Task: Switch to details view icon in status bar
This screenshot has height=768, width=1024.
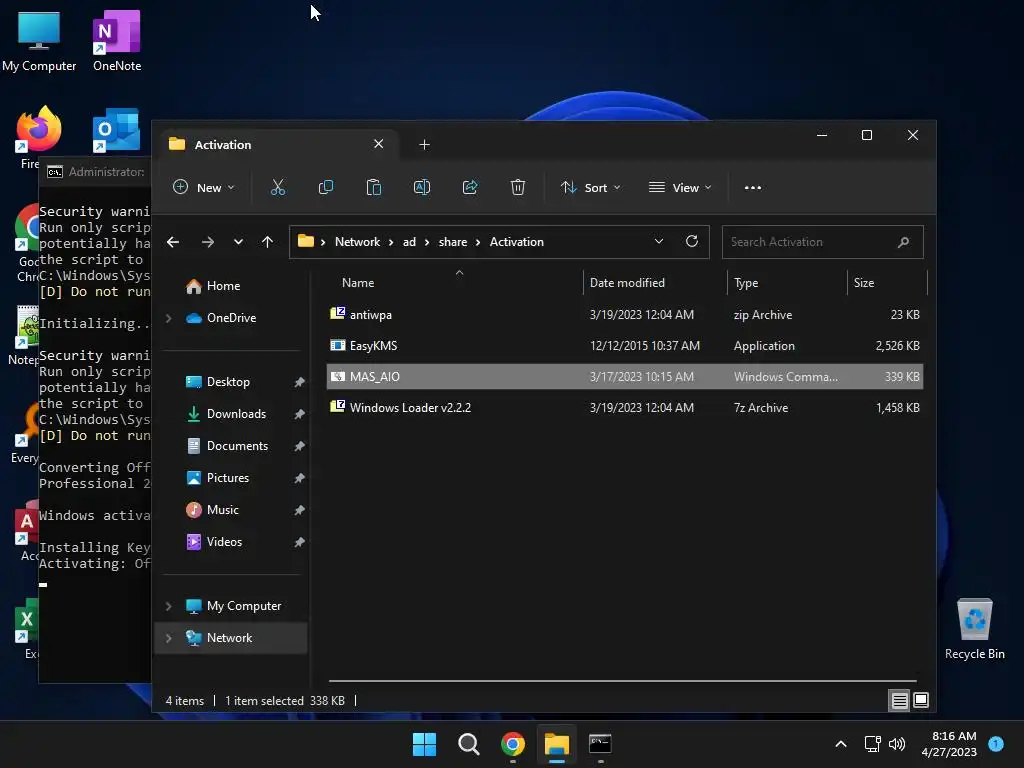Action: click(x=899, y=701)
